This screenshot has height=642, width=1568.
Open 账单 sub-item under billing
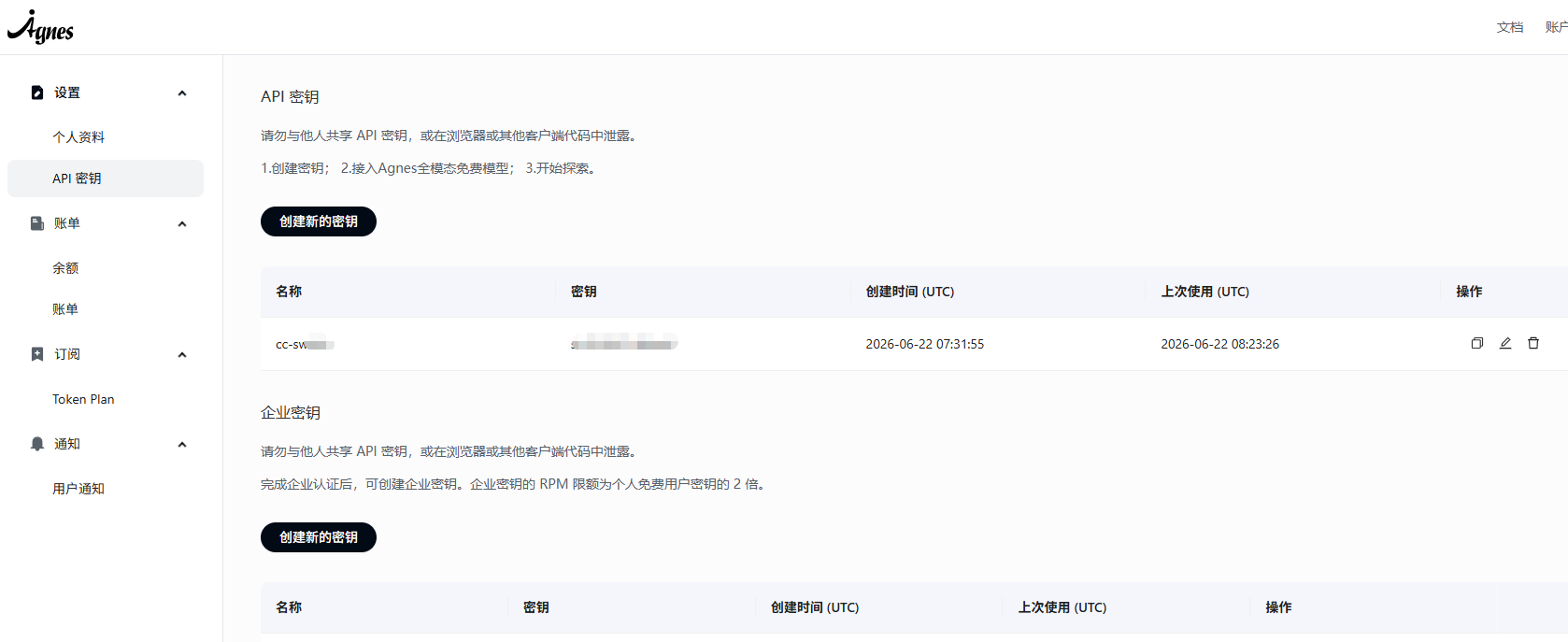pyautogui.click(x=65, y=309)
